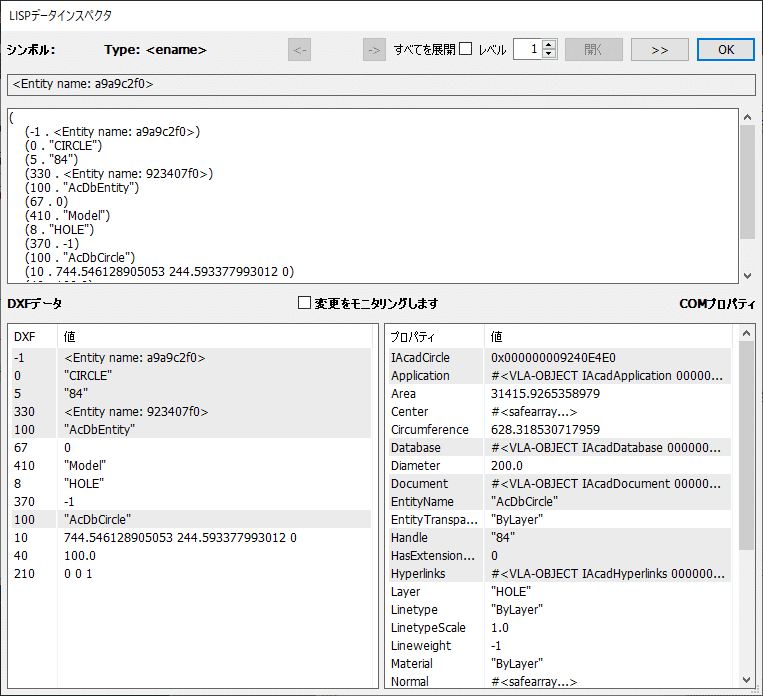Click the down arrow of the LISP list scrollbar

[x=747, y=276]
